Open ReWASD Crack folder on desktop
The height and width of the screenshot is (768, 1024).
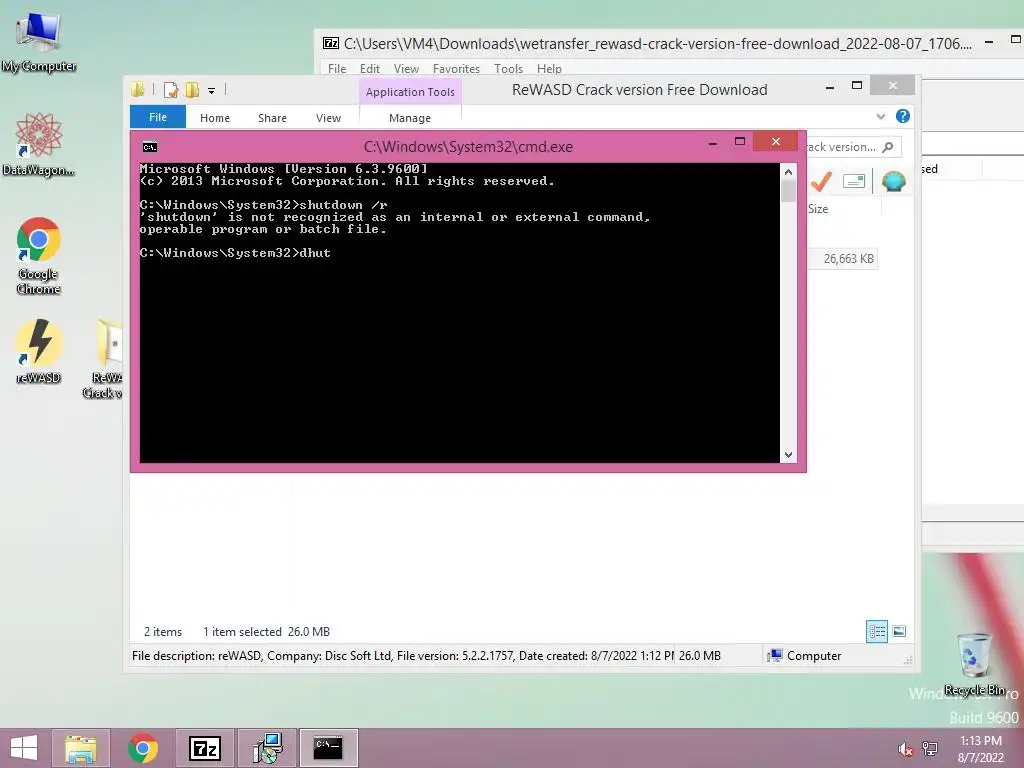click(104, 358)
